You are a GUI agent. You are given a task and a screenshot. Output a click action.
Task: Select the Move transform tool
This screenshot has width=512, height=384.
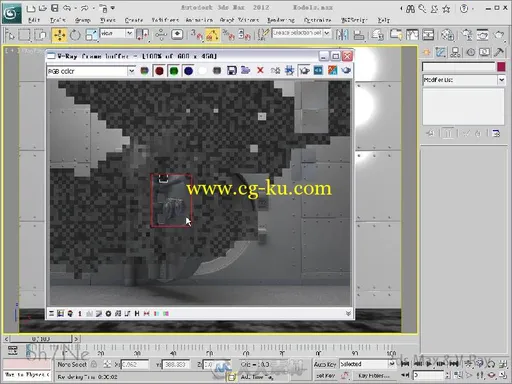coord(59,35)
